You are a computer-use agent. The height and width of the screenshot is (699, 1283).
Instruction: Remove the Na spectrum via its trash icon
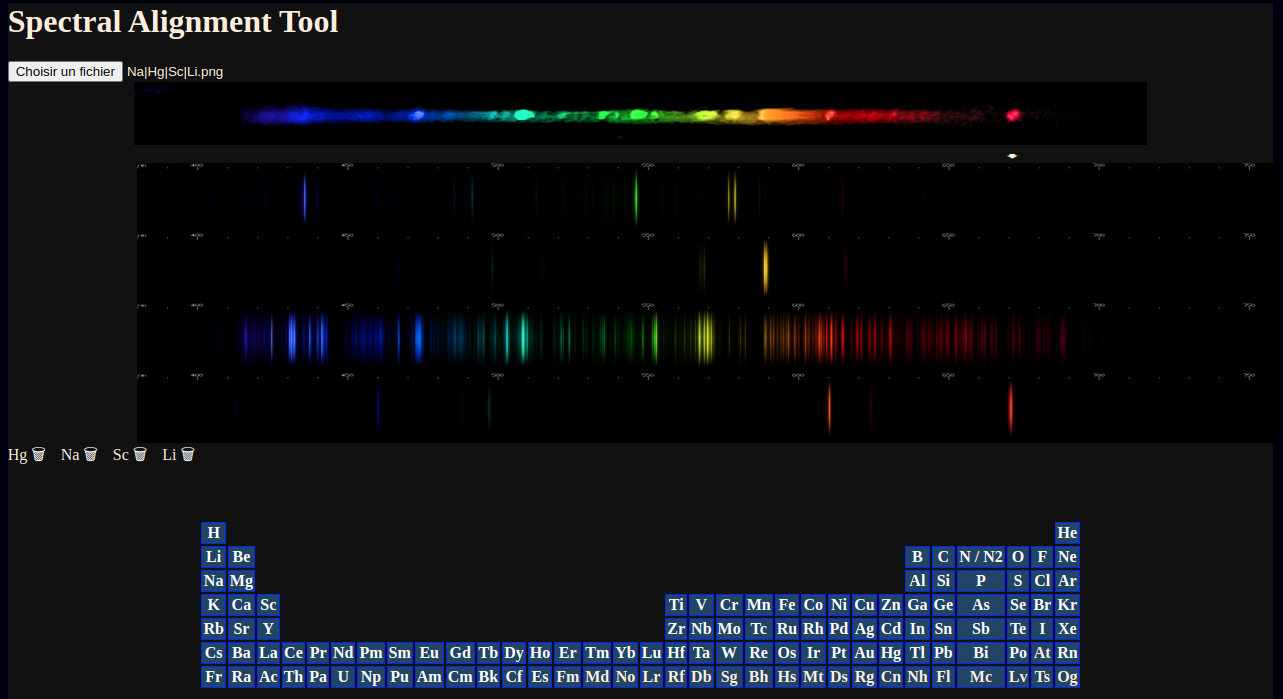91,455
